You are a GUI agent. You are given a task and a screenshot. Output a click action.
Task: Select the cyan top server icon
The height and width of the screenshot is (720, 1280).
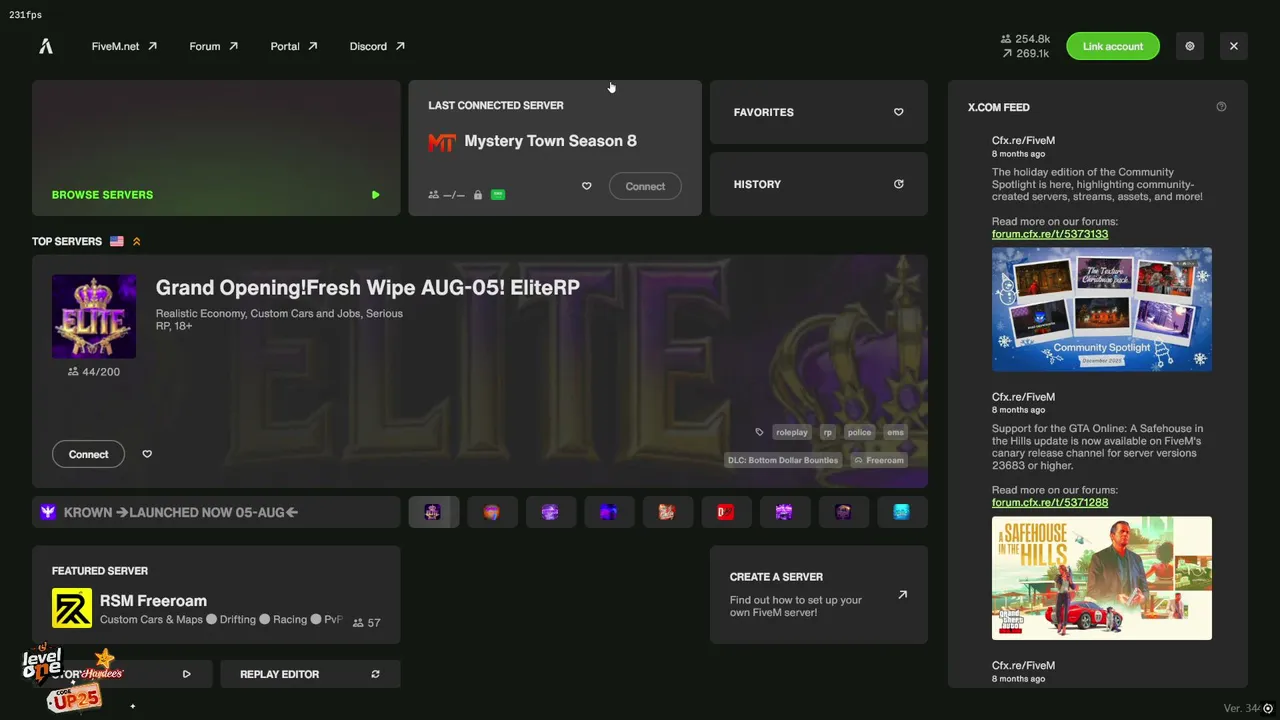click(901, 512)
